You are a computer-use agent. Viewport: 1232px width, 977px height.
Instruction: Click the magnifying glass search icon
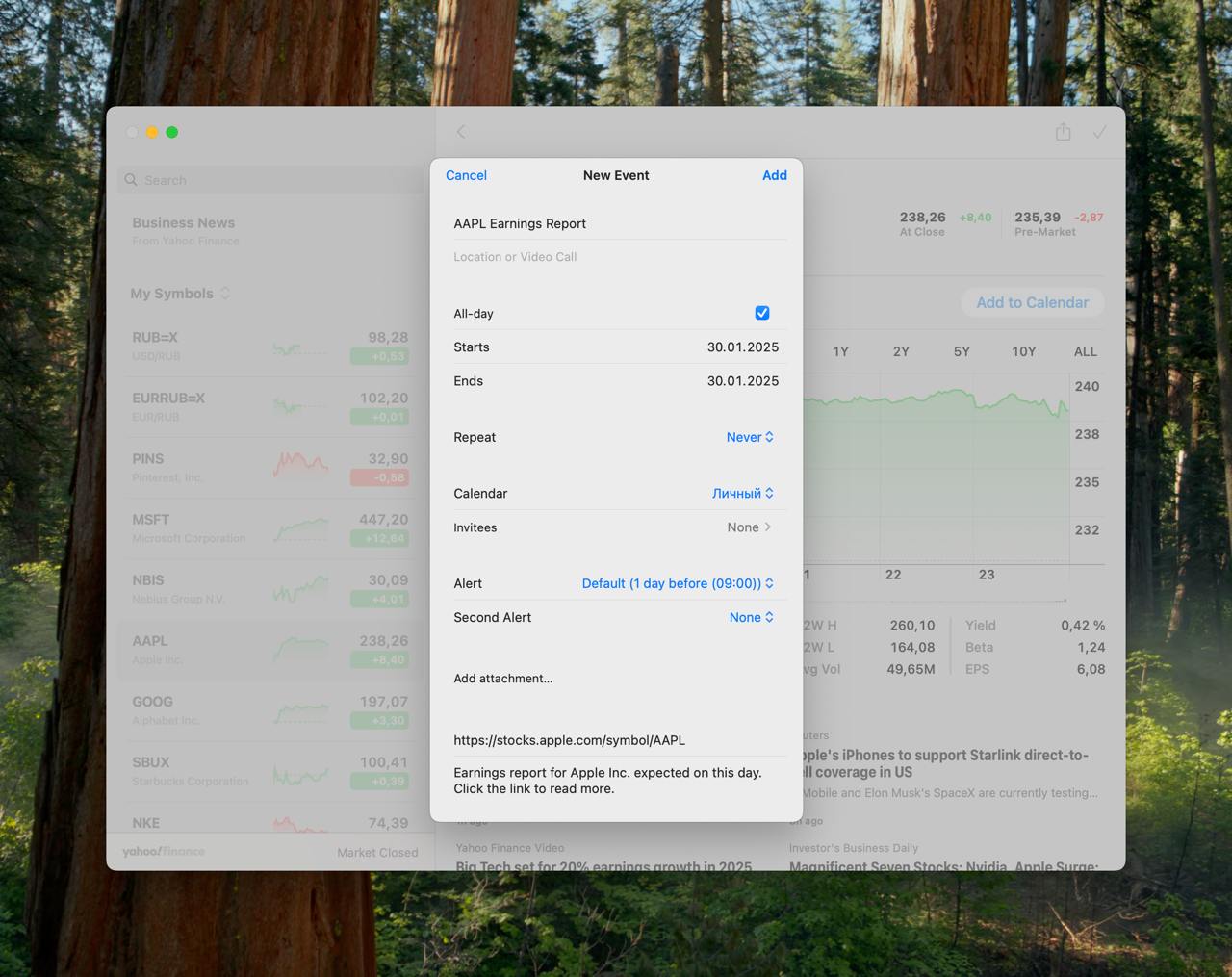pos(131,180)
